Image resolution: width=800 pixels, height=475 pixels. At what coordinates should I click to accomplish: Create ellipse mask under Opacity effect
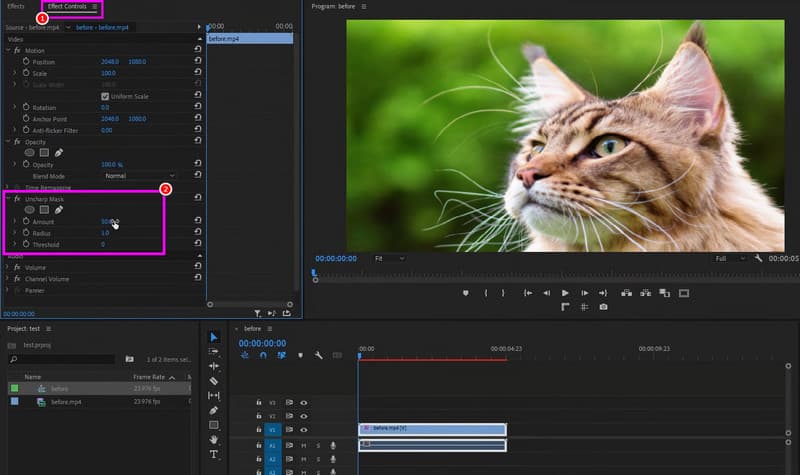[x=30, y=153]
